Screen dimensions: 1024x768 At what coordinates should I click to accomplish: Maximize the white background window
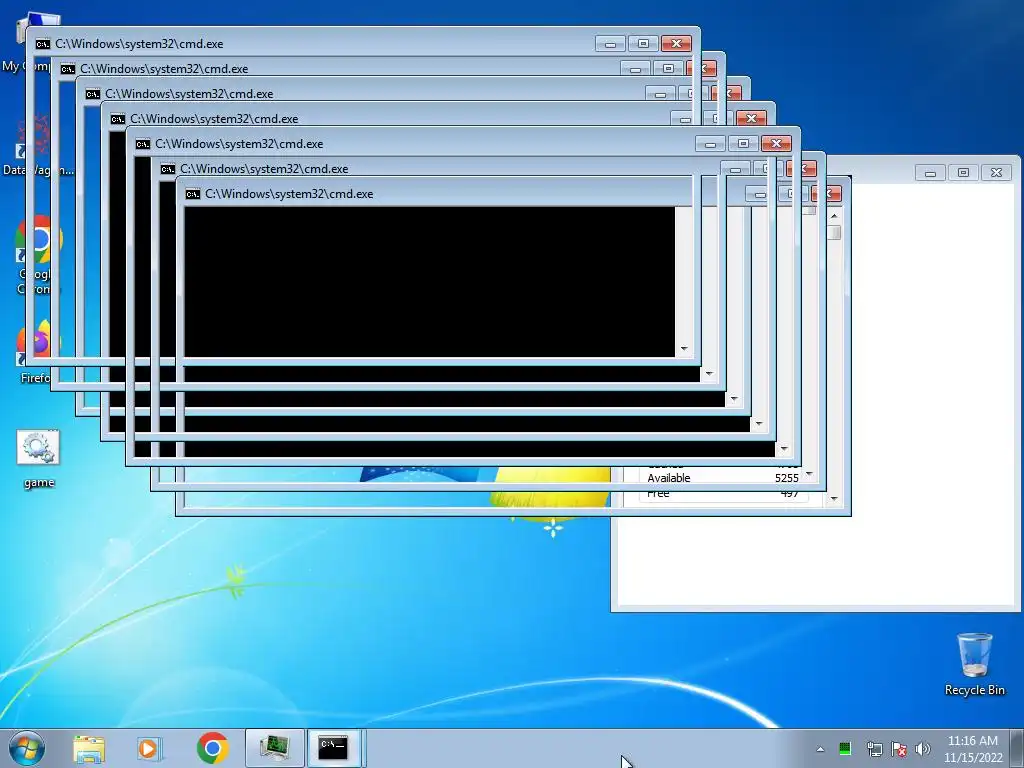pos(963,172)
